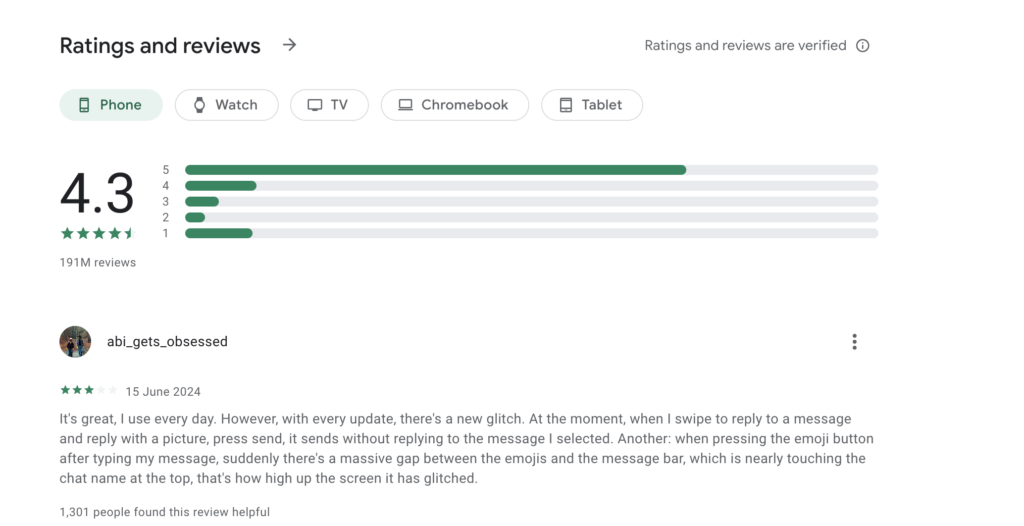1024x526 pixels.
Task: Click the 4.3 overall rating score
Action: 97,194
